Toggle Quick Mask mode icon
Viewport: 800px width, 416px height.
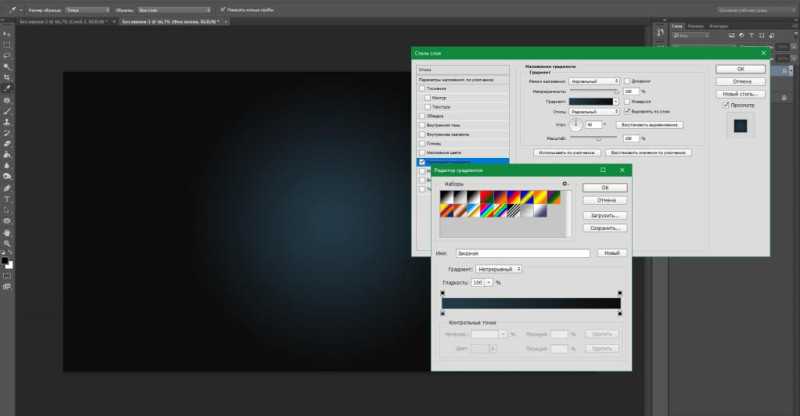coord(7,276)
